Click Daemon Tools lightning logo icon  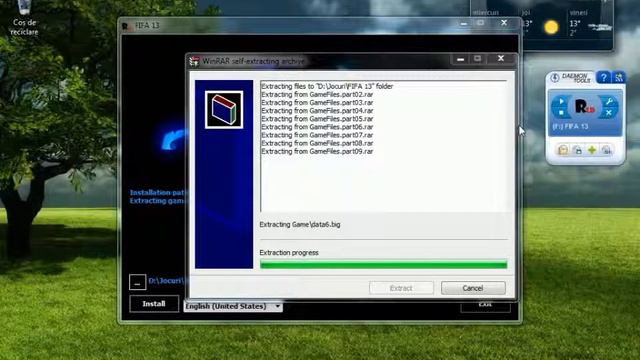coord(554,77)
